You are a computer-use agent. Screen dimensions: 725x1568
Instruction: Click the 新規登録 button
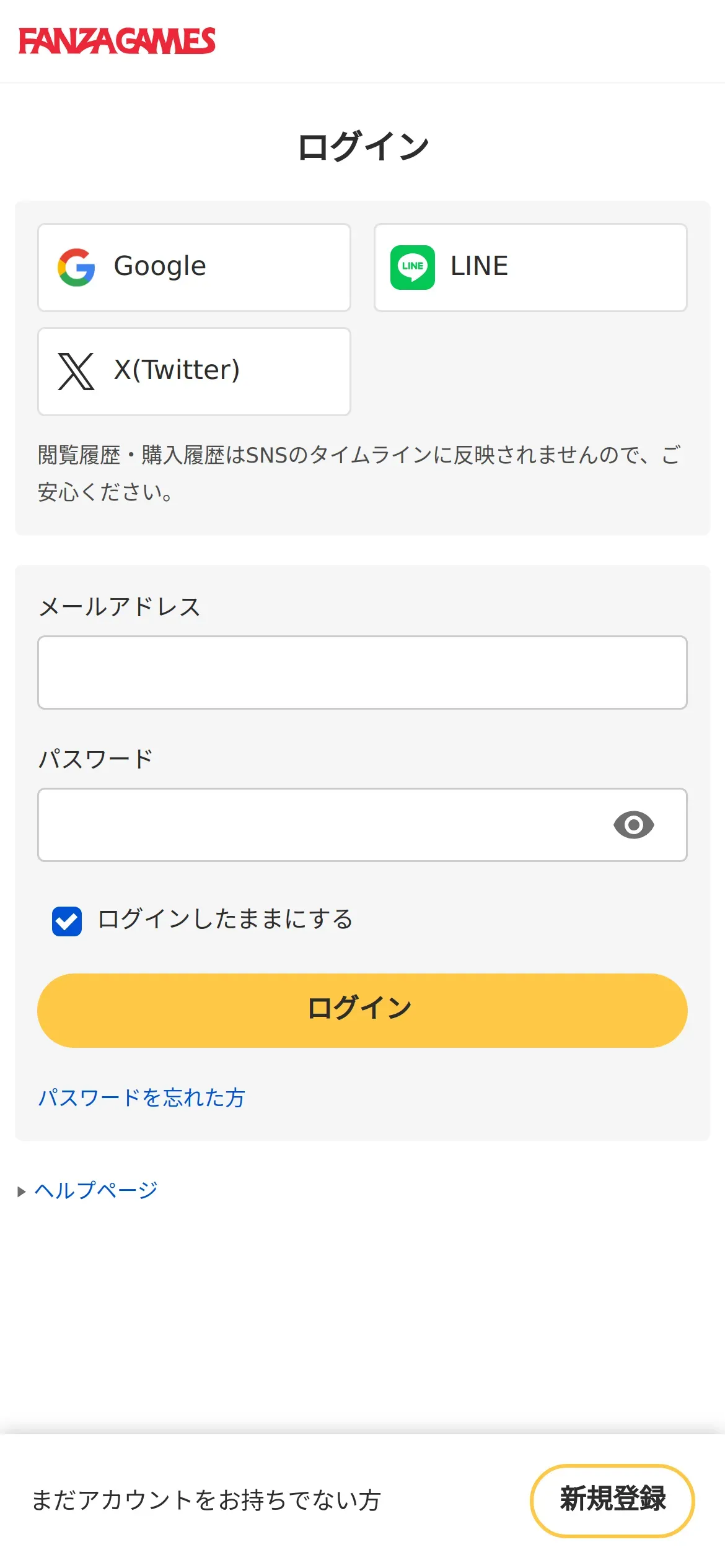click(612, 1500)
